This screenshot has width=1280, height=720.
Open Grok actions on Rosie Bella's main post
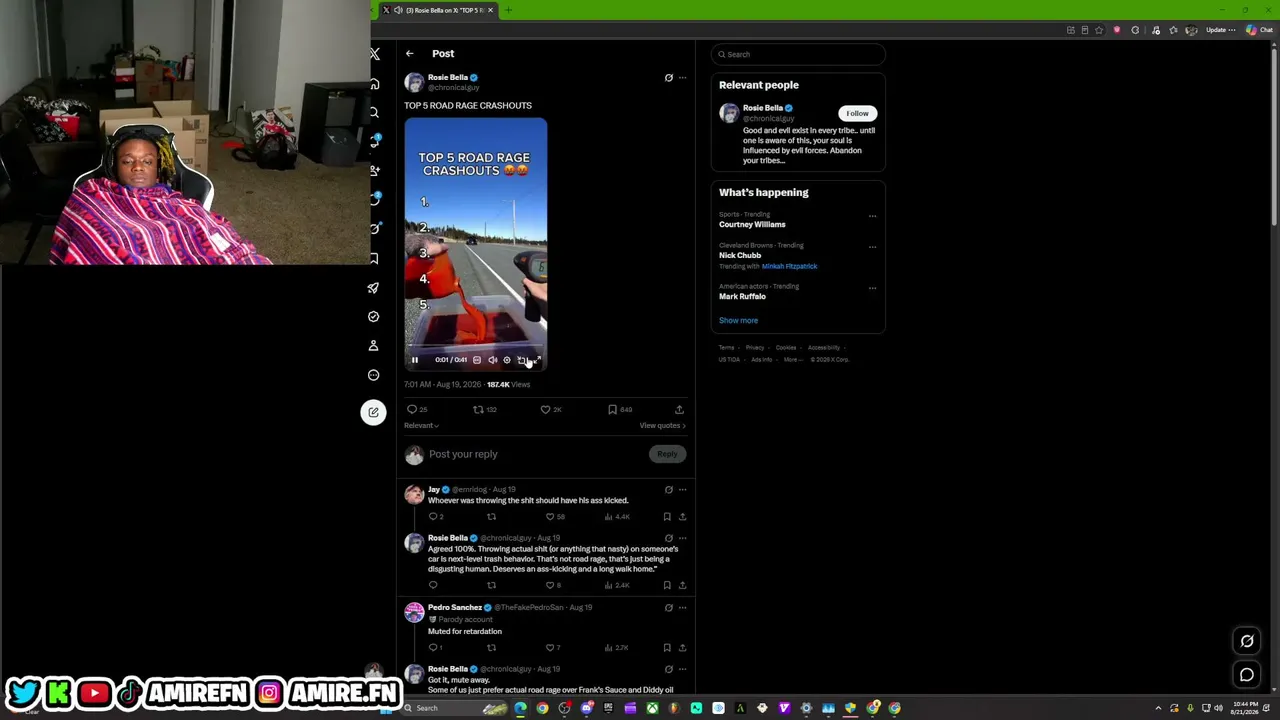click(669, 78)
